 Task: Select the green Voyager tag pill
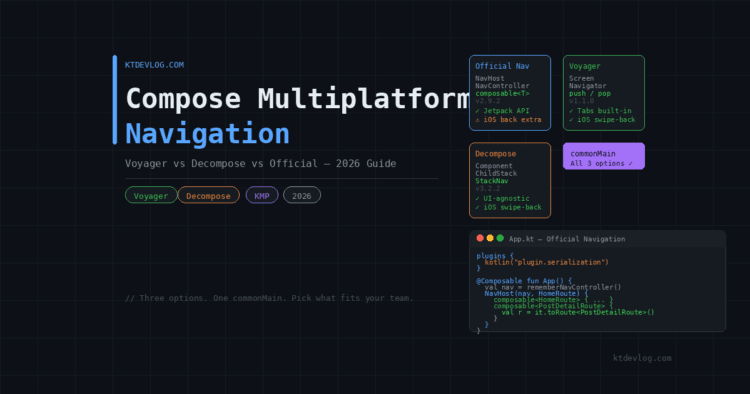(151, 196)
